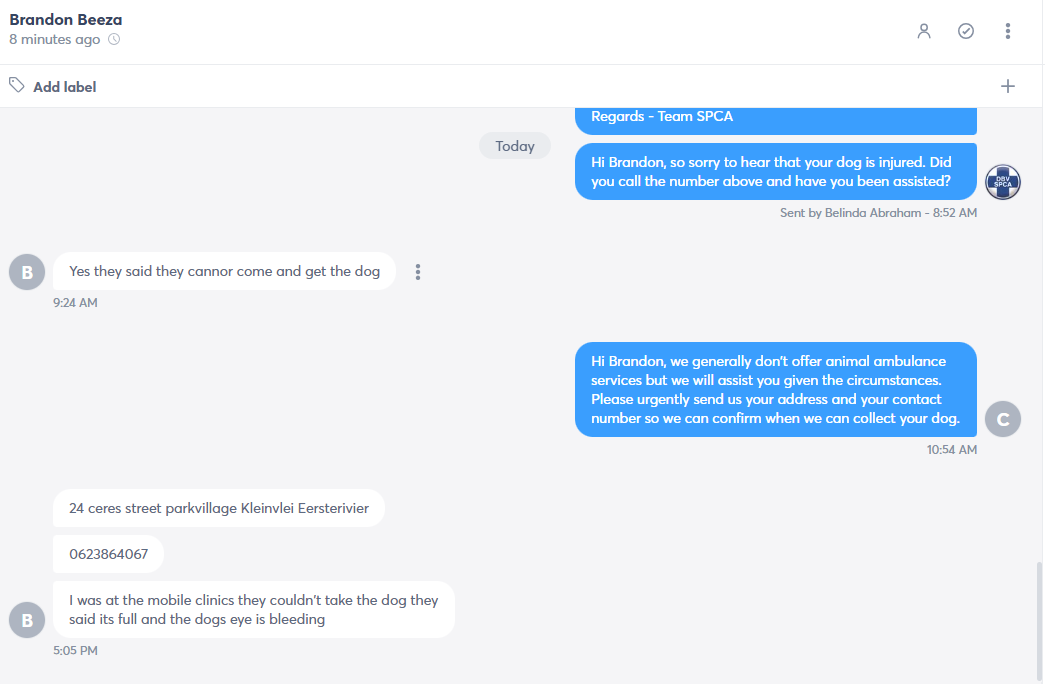Open the header three-dot options menu

point(1008,31)
